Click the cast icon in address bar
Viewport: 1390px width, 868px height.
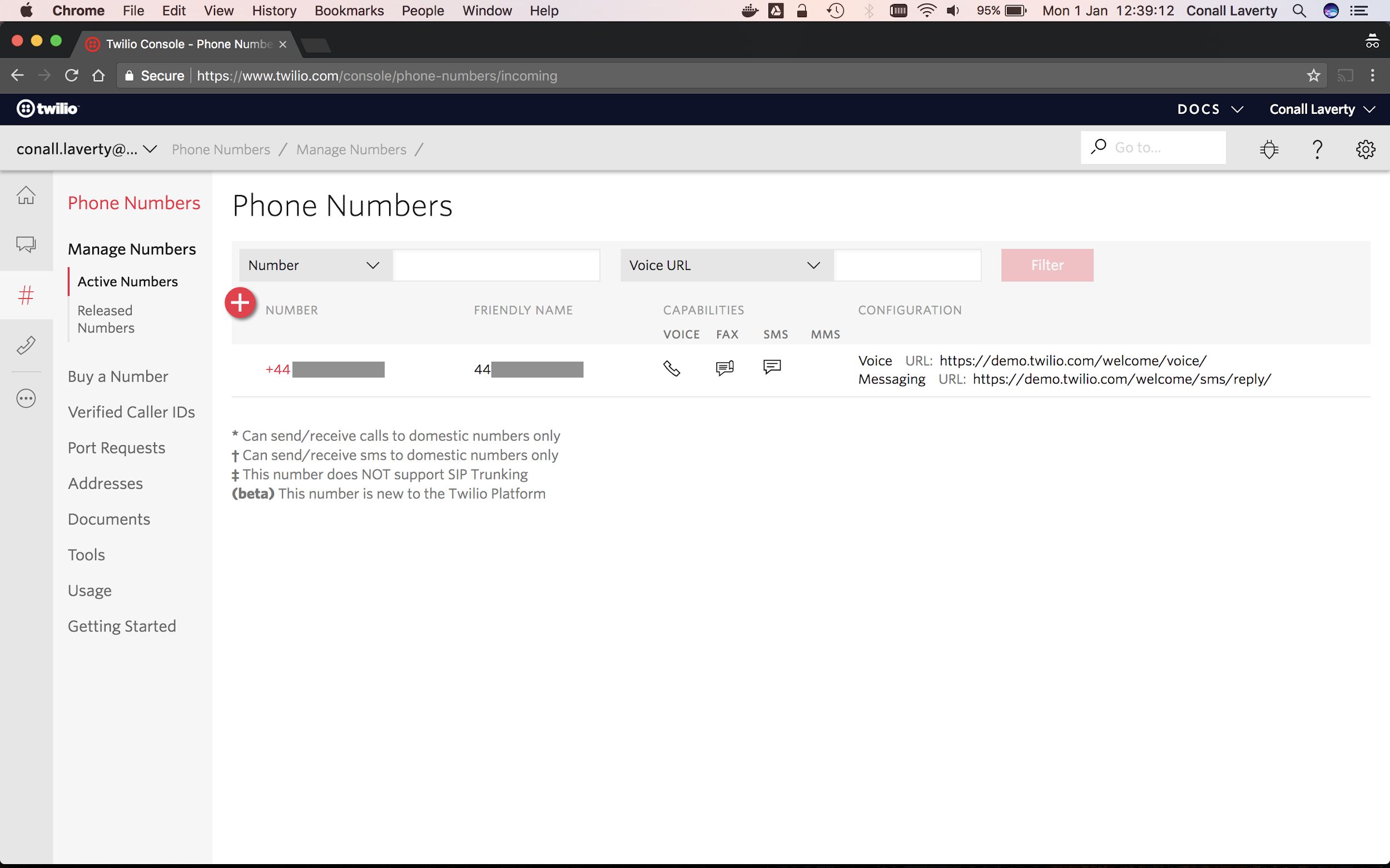(1344, 75)
